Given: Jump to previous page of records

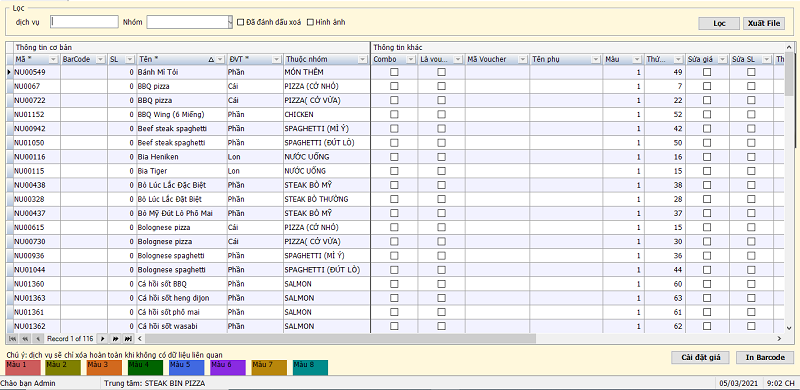Looking at the screenshot, I should tap(26, 338).
